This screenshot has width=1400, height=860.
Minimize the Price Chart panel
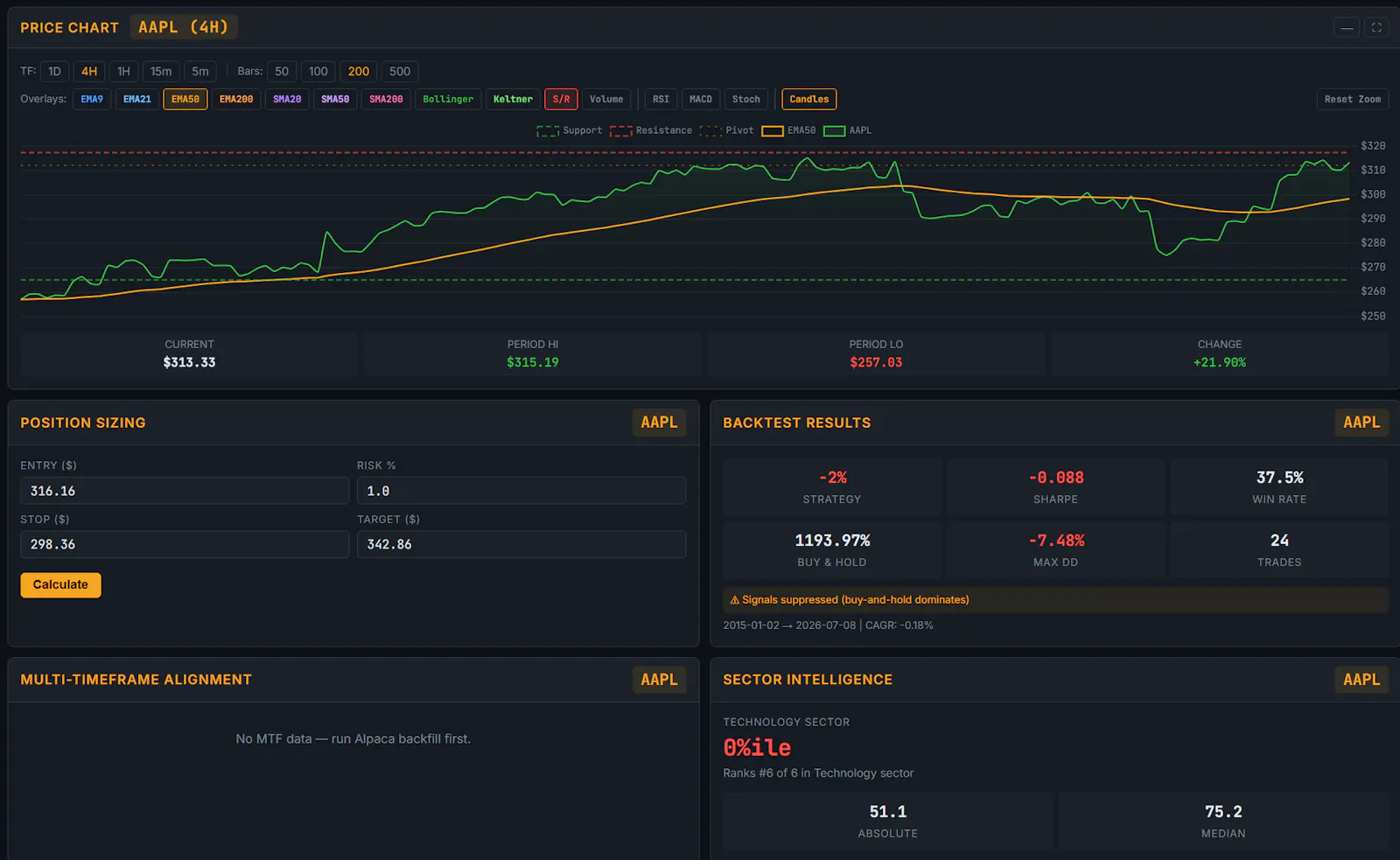1347,28
